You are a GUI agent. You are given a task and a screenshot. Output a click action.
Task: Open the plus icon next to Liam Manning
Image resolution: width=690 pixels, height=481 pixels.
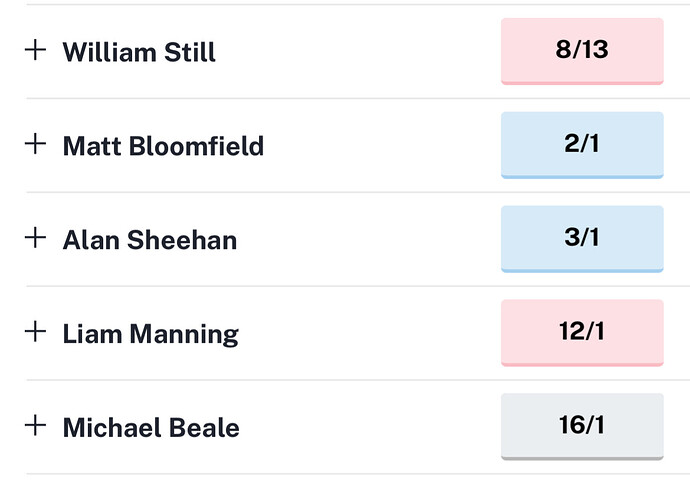coord(35,331)
